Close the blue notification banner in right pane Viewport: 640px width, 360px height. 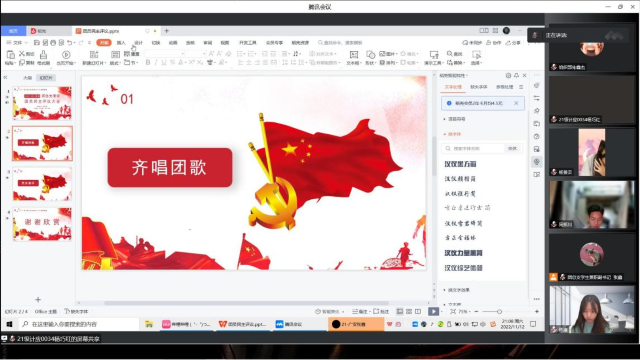[516, 103]
